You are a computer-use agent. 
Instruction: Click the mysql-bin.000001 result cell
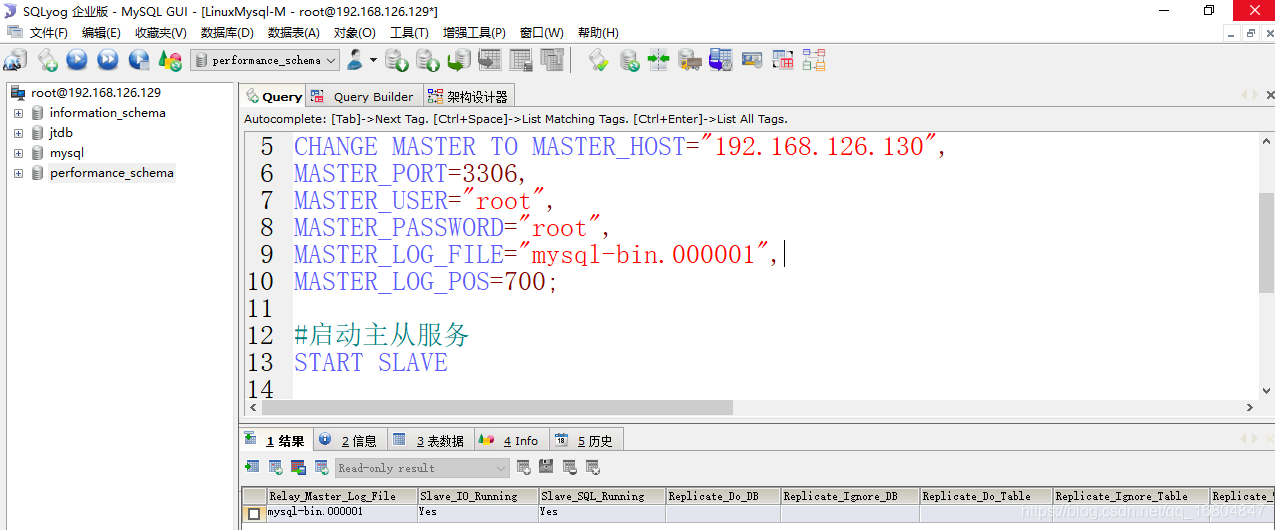[342, 512]
